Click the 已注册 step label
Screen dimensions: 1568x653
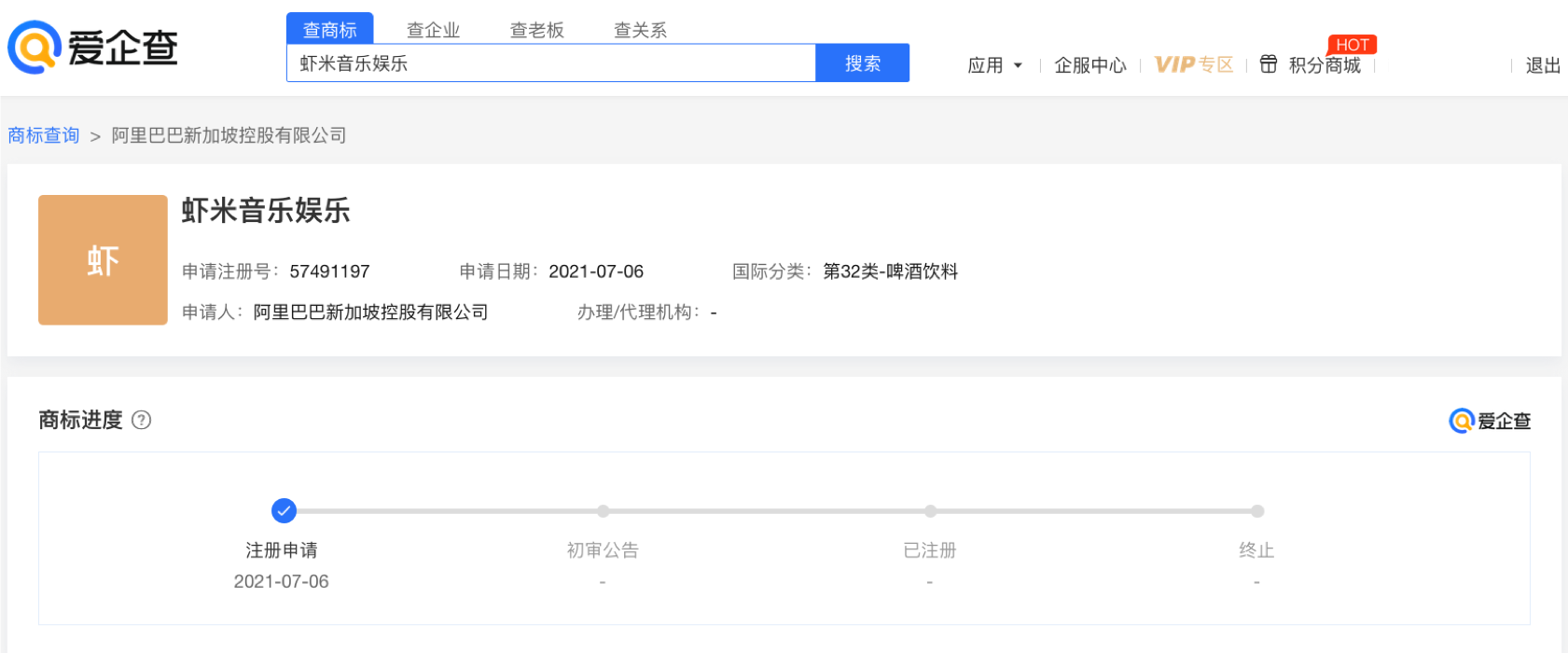[930, 550]
